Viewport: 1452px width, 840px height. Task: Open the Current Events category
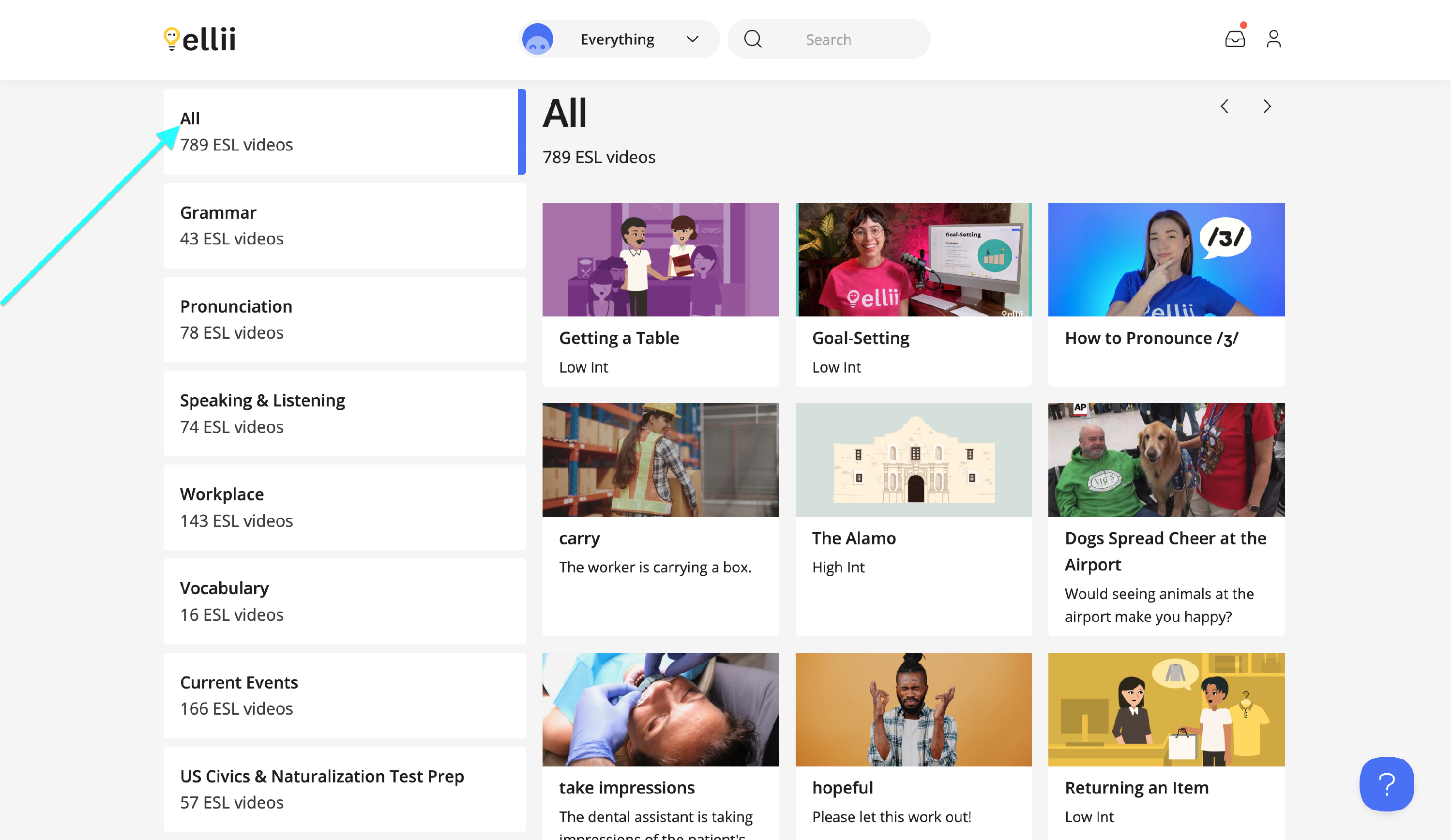(x=344, y=695)
